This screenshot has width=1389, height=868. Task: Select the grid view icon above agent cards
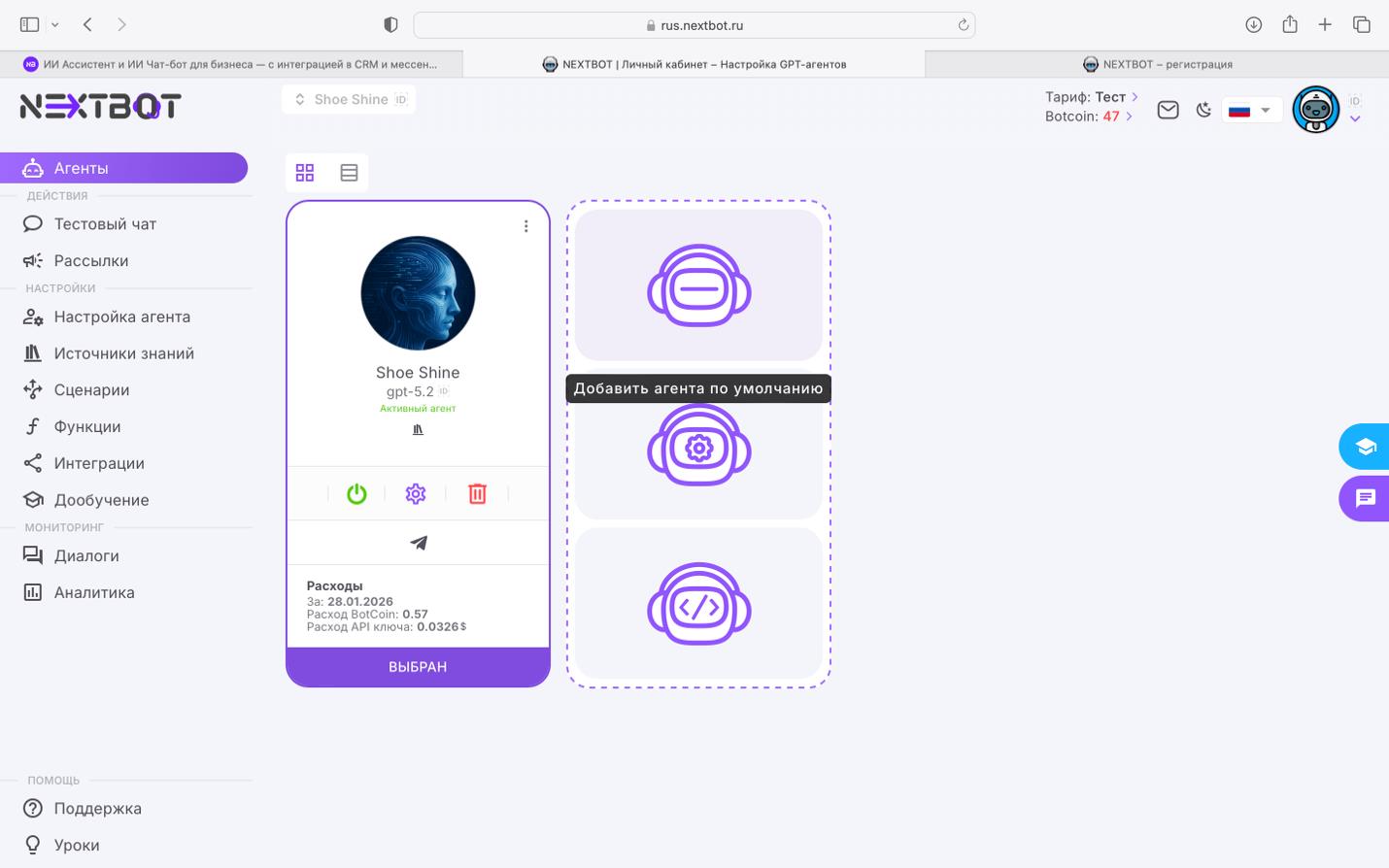pos(305,172)
